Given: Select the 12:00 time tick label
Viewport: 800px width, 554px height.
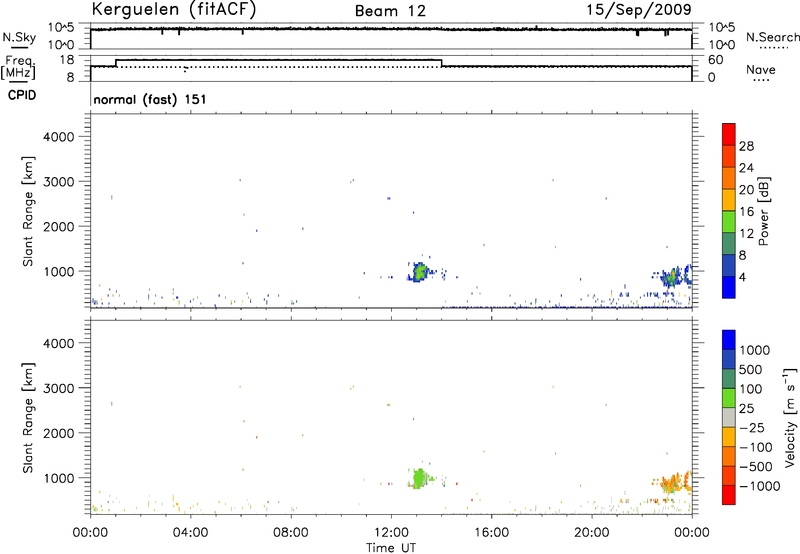Looking at the screenshot, I should (391, 533).
